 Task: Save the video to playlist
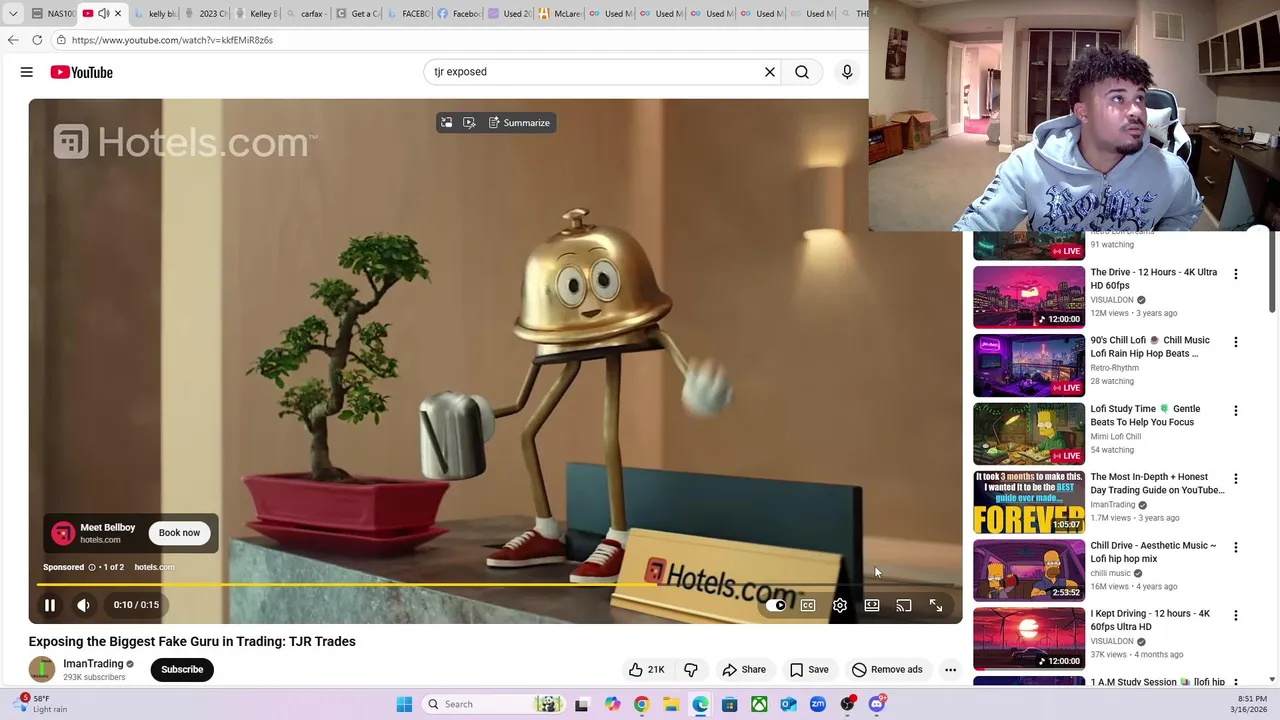click(809, 670)
